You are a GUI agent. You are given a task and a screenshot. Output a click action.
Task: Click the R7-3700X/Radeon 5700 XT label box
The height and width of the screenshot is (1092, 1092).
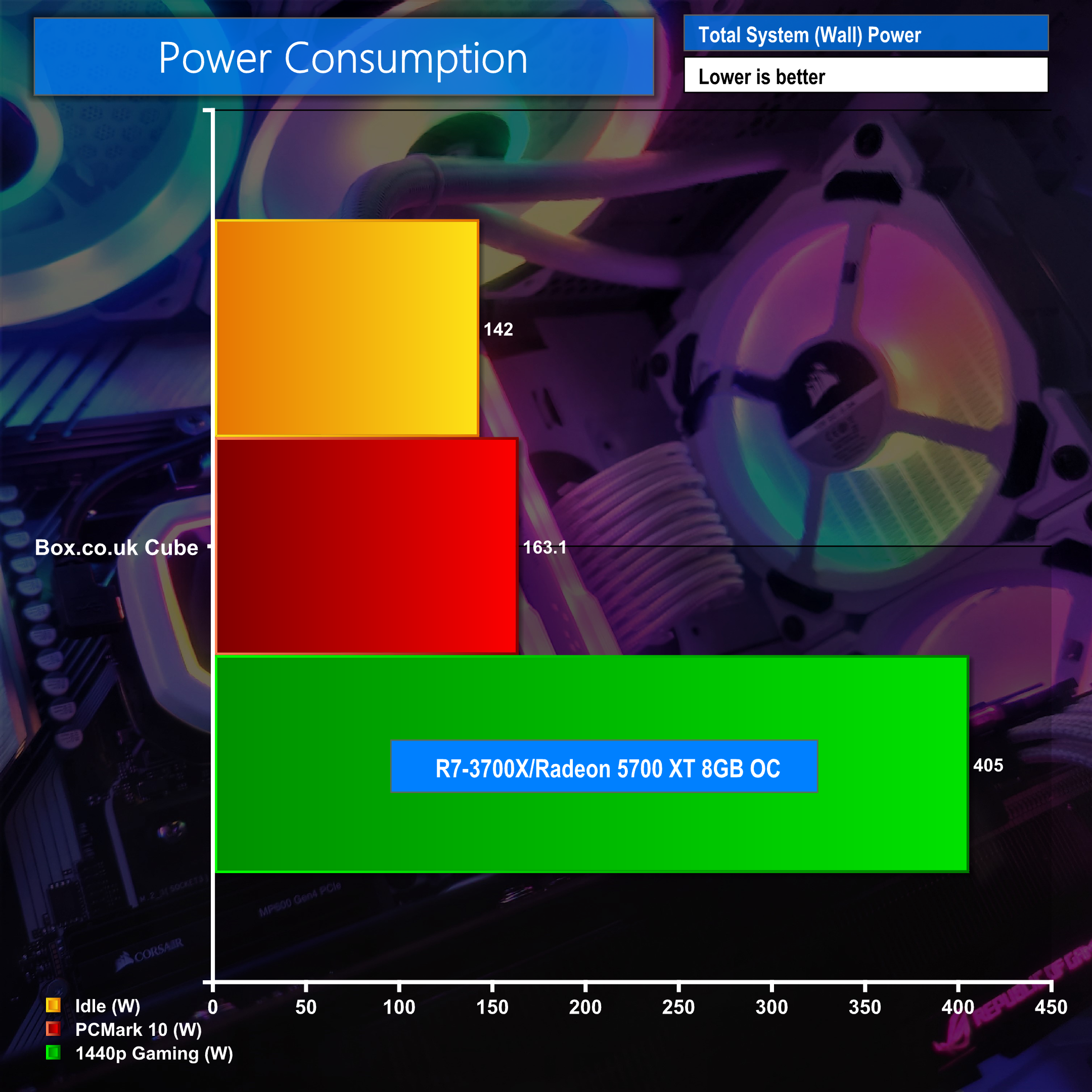click(x=604, y=766)
